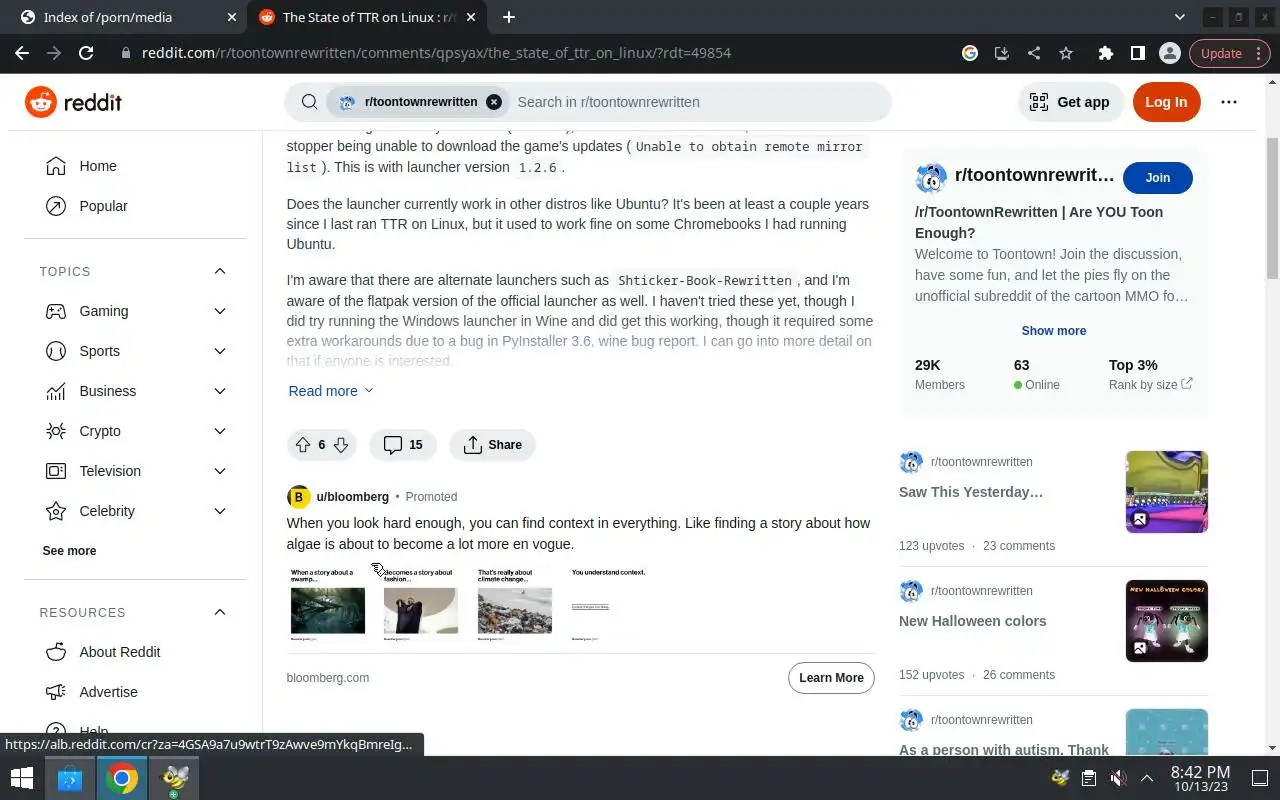Open the tab search dropdown arrow
Screen dimensions: 1280x800
tap(1180, 17)
